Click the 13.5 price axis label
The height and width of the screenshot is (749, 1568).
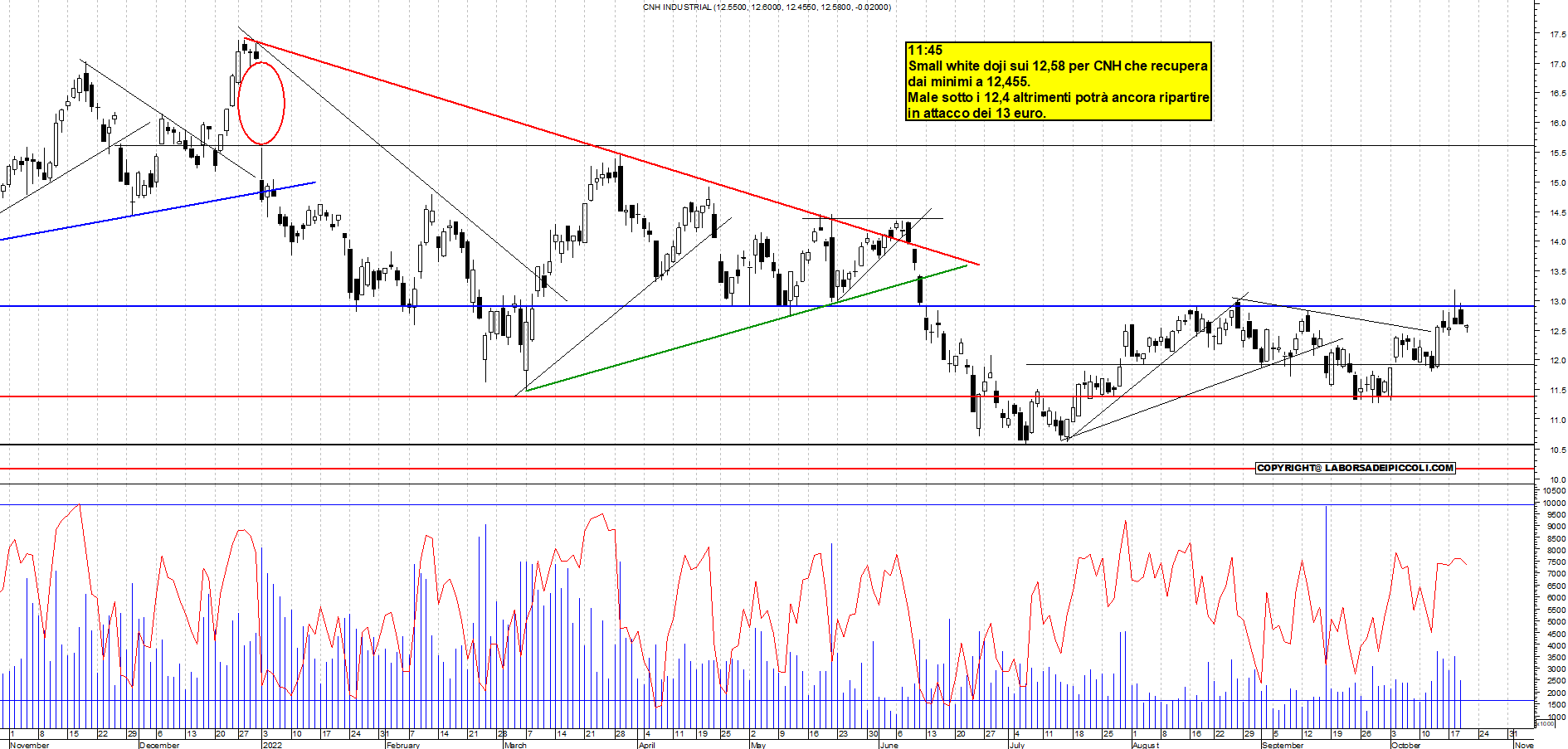pyautogui.click(x=1557, y=272)
